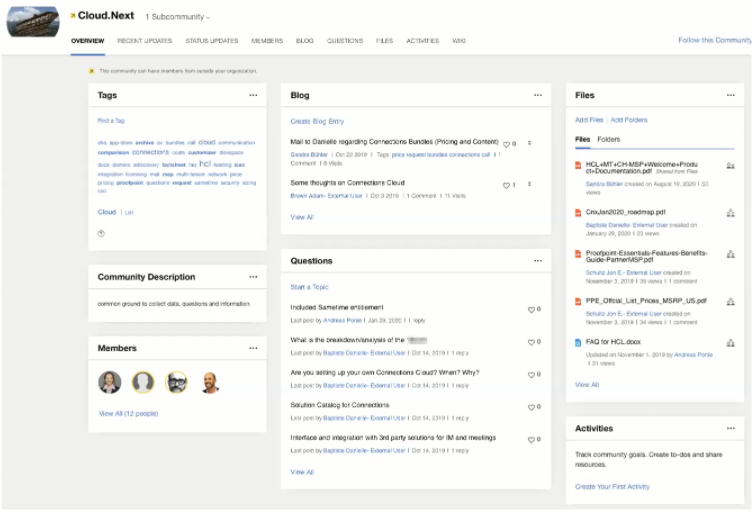This screenshot has width=755, height=511.
Task: Like the '3rd party solutions' question
Action: pos(532,440)
